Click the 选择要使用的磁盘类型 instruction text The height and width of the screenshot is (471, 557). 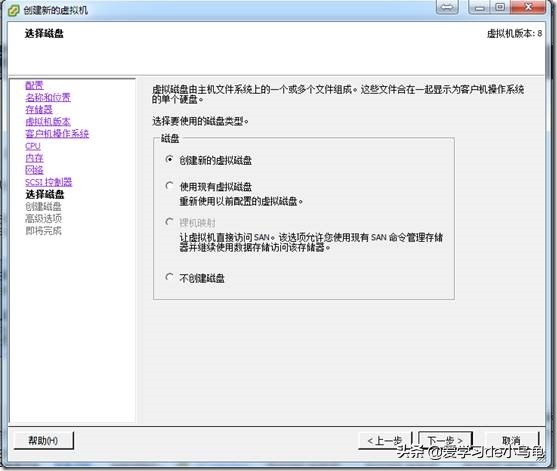201,121
